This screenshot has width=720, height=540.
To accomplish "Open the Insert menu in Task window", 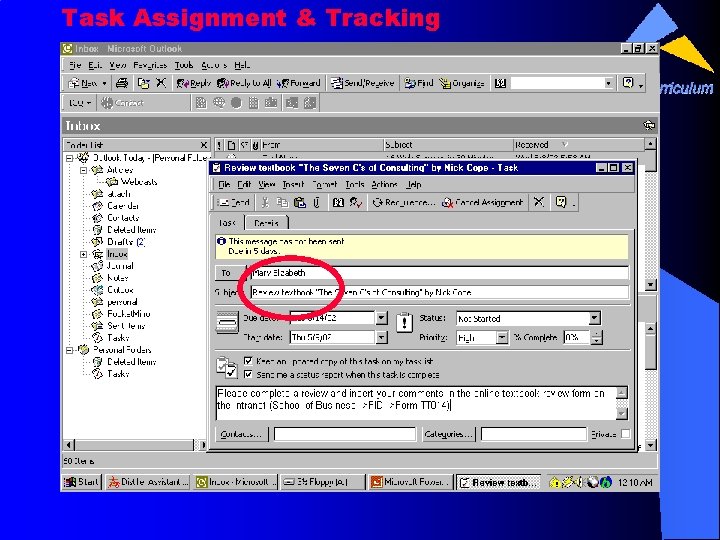I will pyautogui.click(x=293, y=184).
